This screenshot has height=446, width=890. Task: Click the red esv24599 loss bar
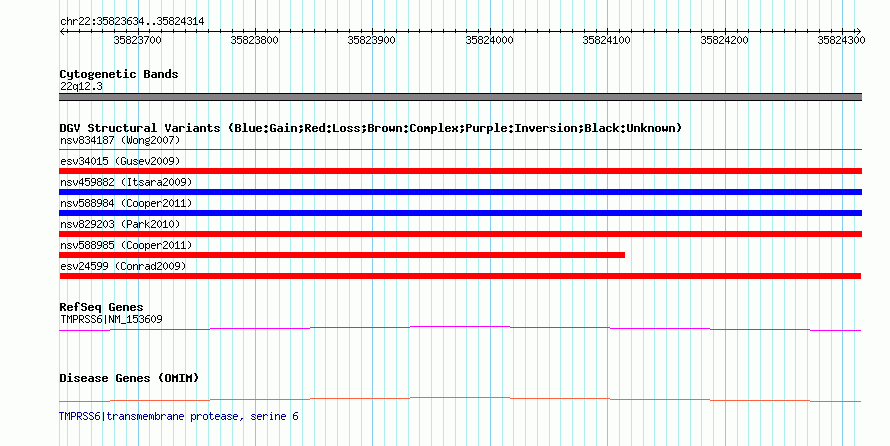460,276
